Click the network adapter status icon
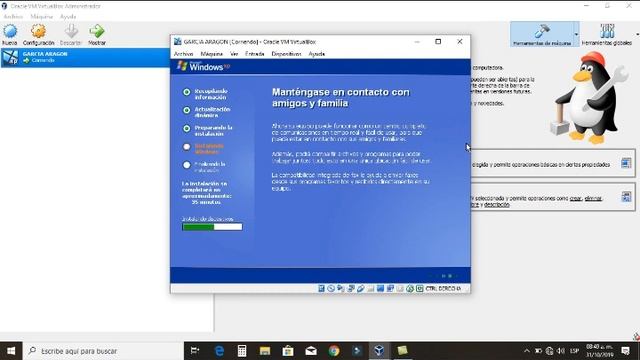The width and height of the screenshot is (640, 360). pos(351,289)
